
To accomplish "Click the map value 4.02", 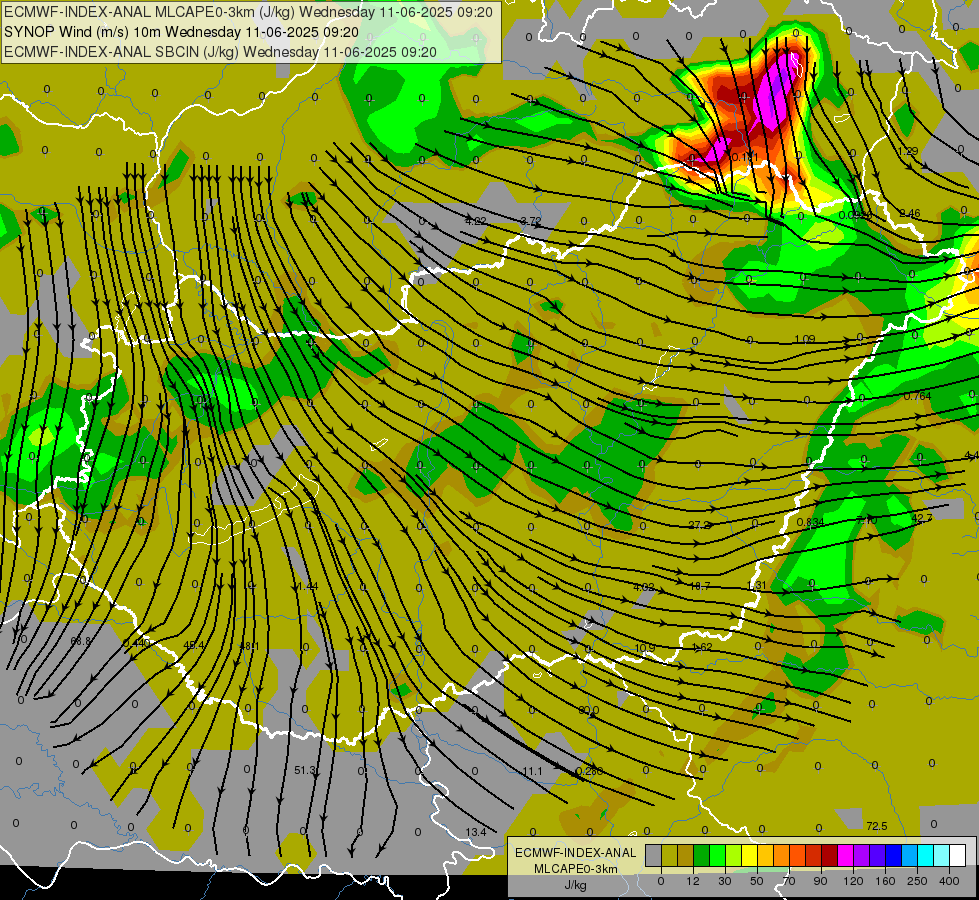I will (x=644, y=587).
